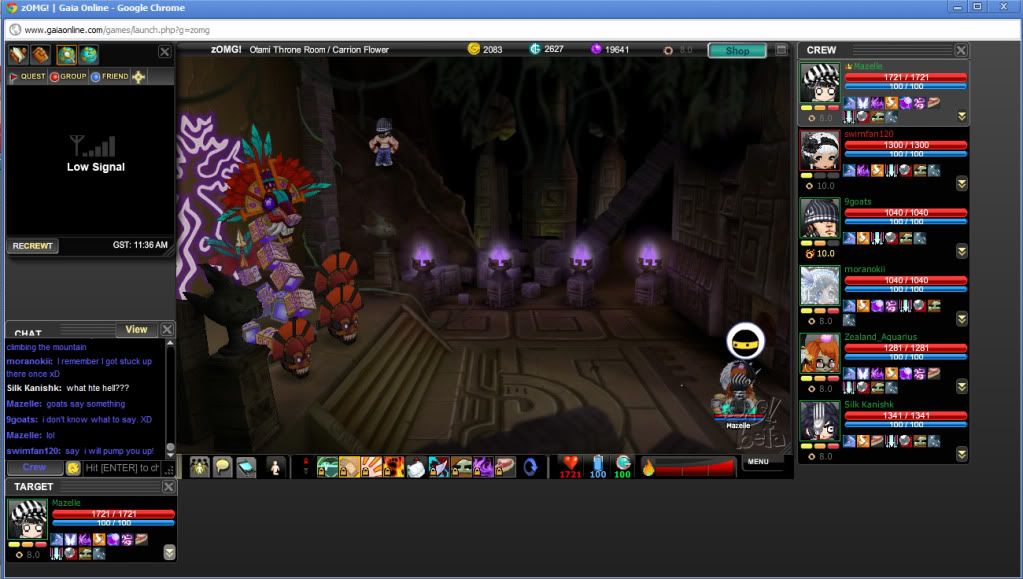Click Mazelle's avatar in the TARGET panel
The image size is (1023, 579).
coord(27,519)
